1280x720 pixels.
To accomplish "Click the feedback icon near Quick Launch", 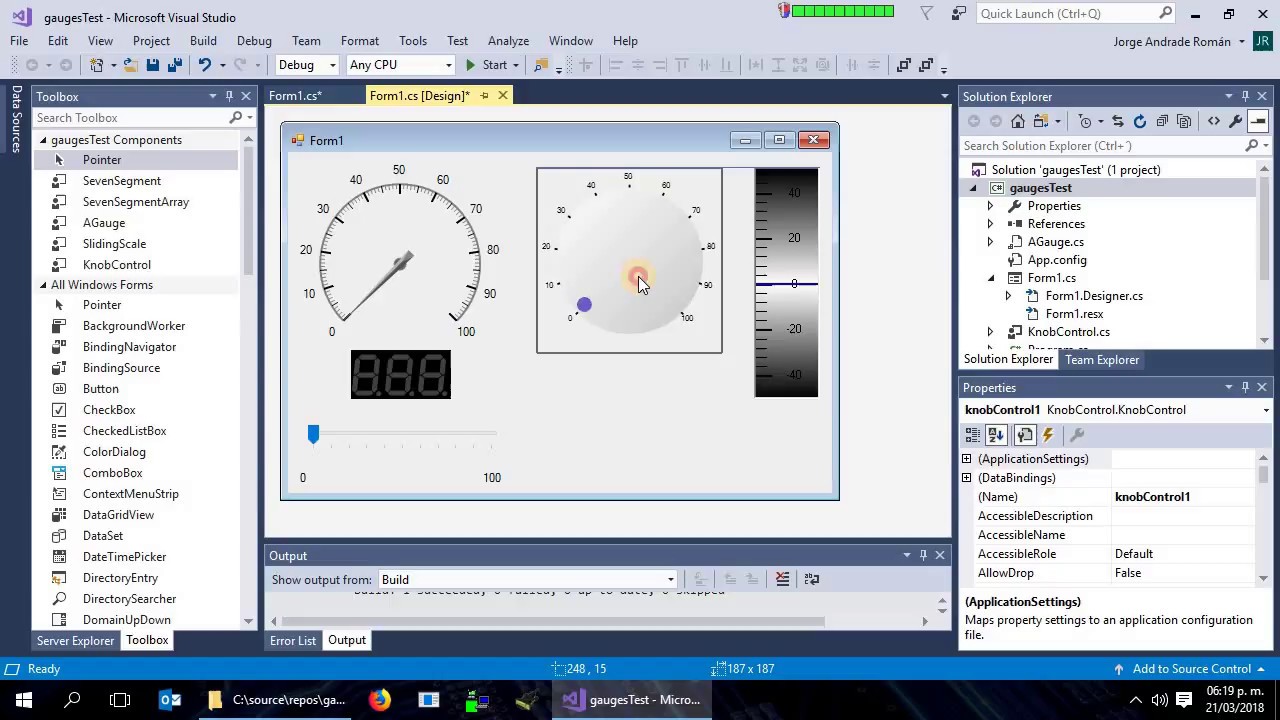I will (x=959, y=14).
